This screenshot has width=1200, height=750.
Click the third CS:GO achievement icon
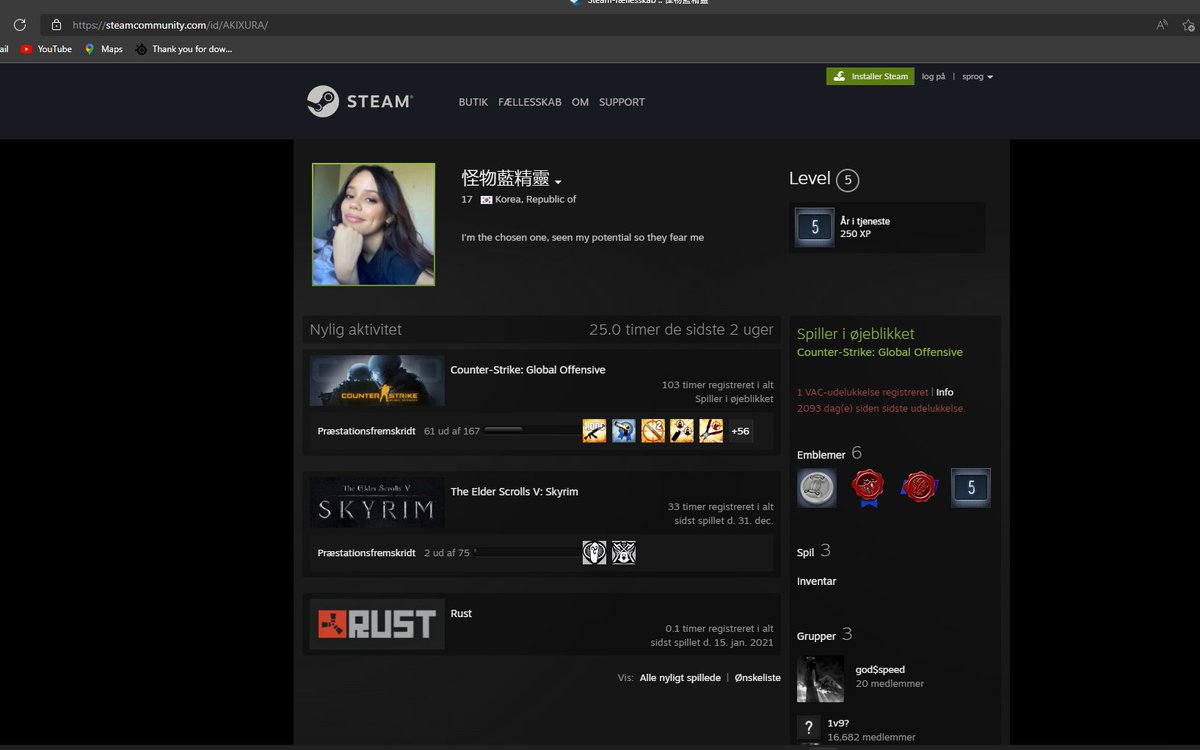[653, 431]
